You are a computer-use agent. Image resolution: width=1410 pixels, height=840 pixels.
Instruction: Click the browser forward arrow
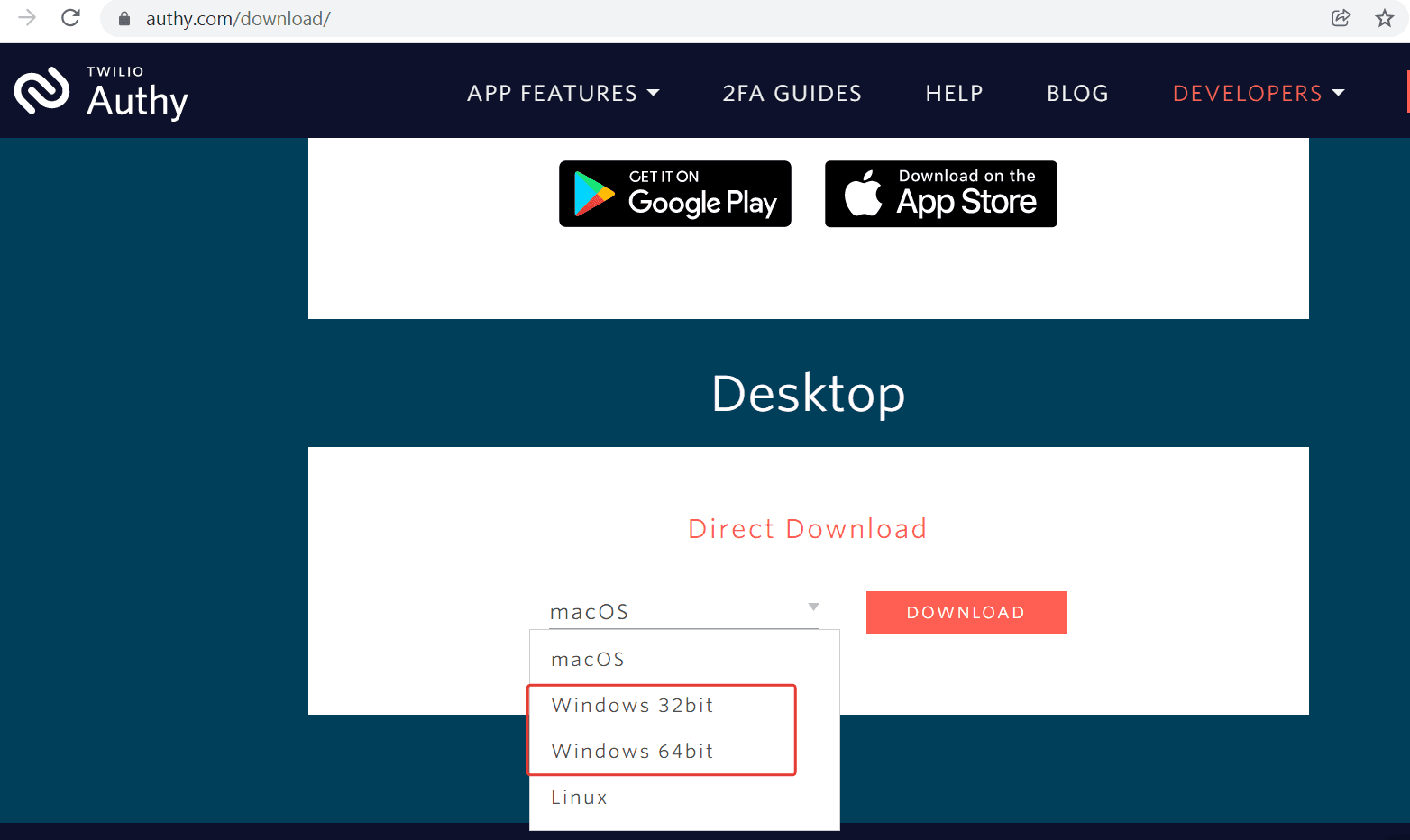27,18
